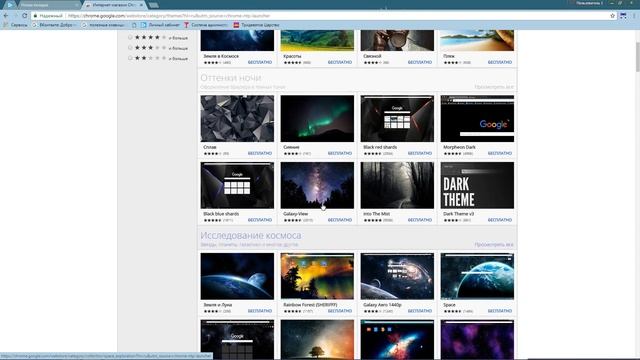Open the Личный кабинет bookmark

pos(160,25)
